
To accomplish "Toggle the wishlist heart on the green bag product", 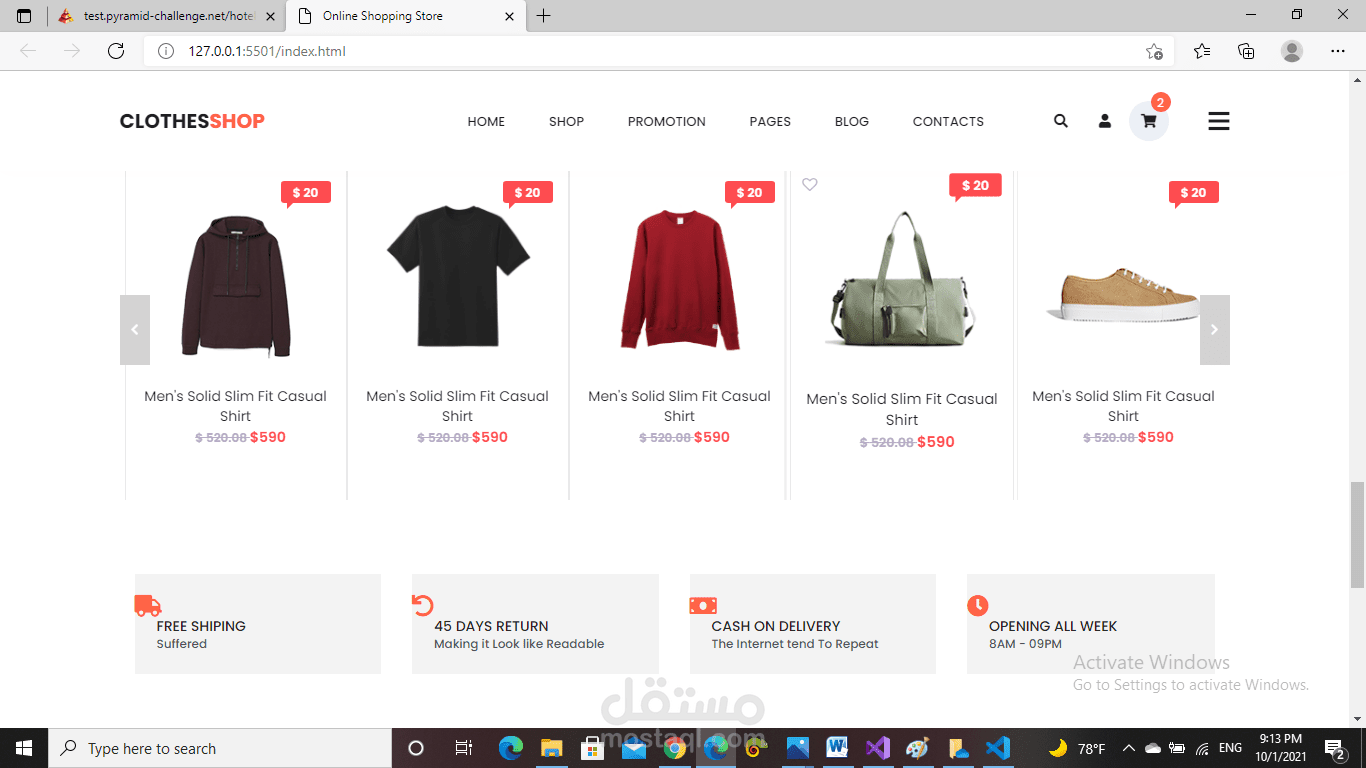I will 809,184.
